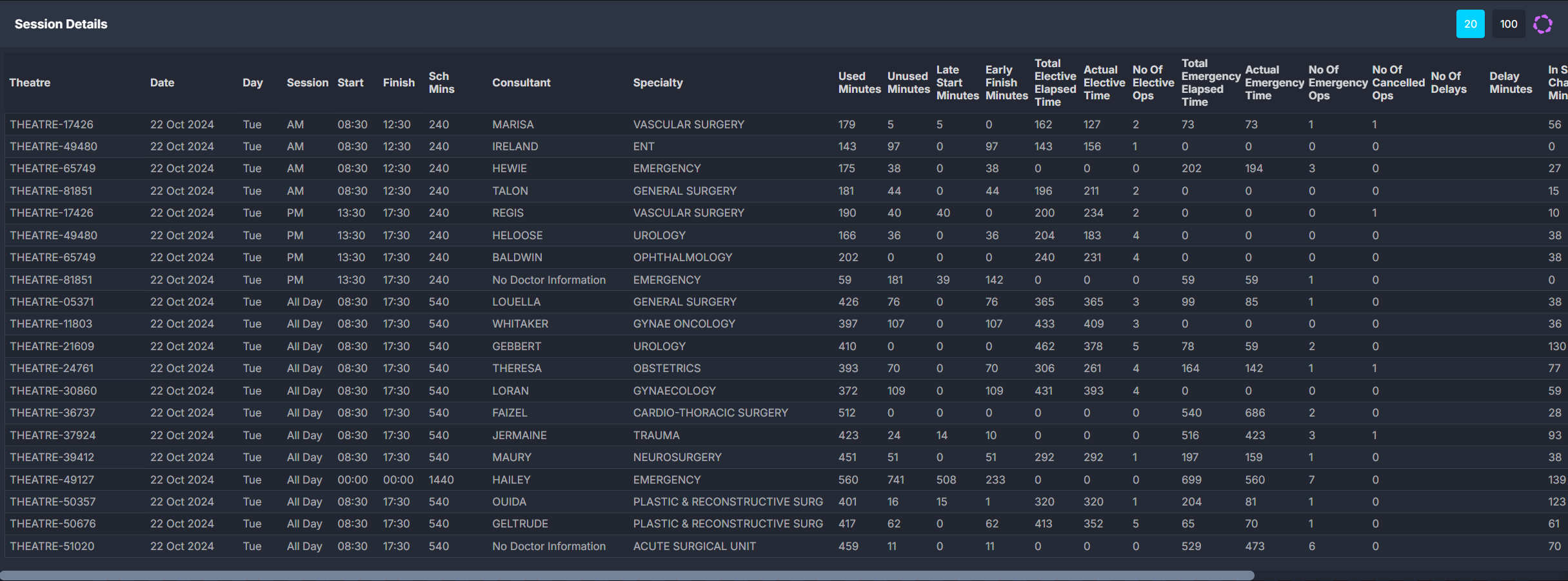Click the No Of Delays header
This screenshot has width=1568, height=581.
1448,83
